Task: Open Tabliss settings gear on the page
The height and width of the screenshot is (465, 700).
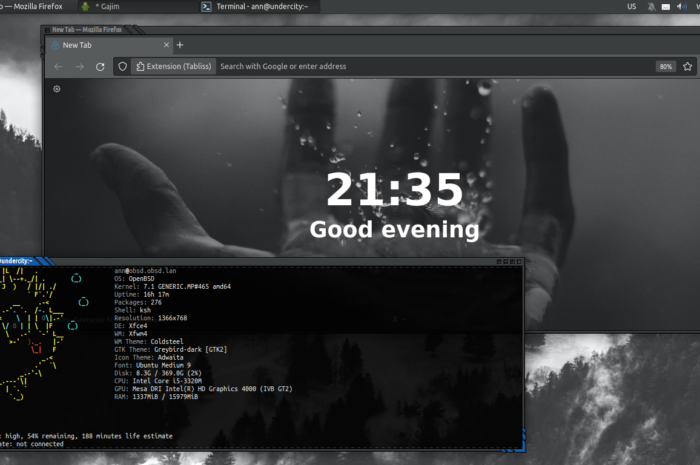Action: click(x=57, y=89)
